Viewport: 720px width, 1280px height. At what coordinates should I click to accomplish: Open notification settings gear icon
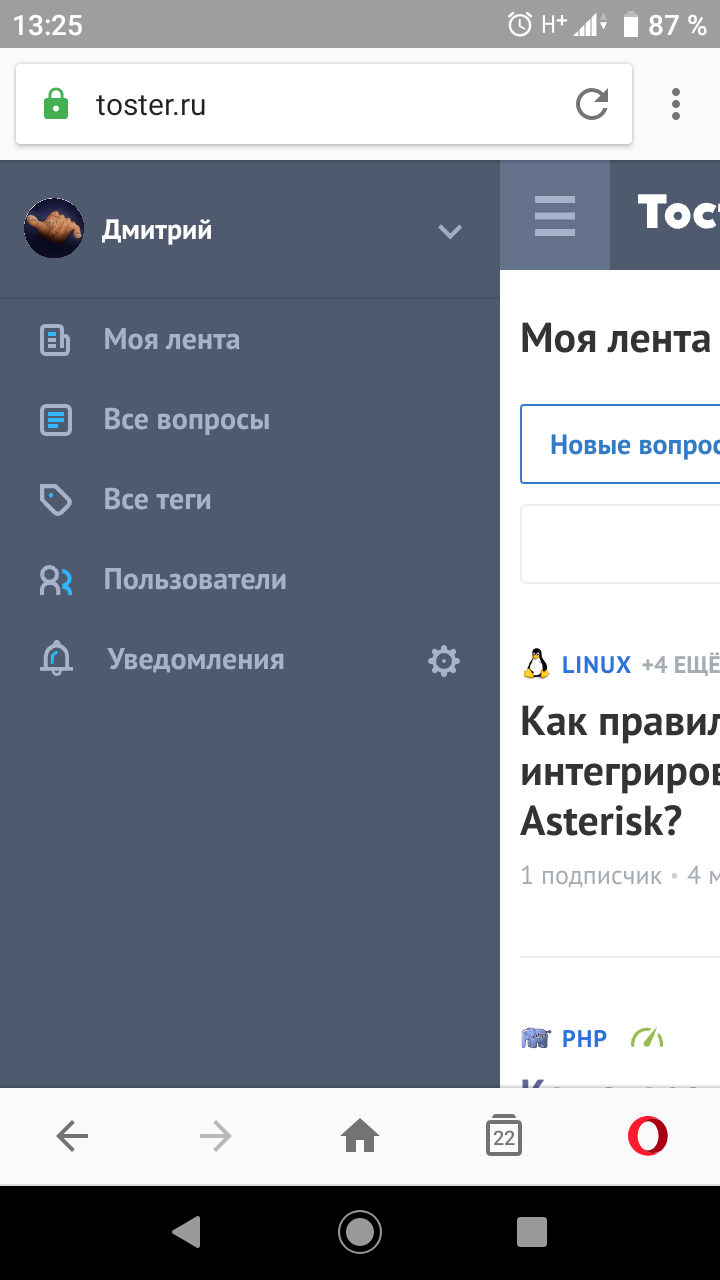click(x=443, y=660)
